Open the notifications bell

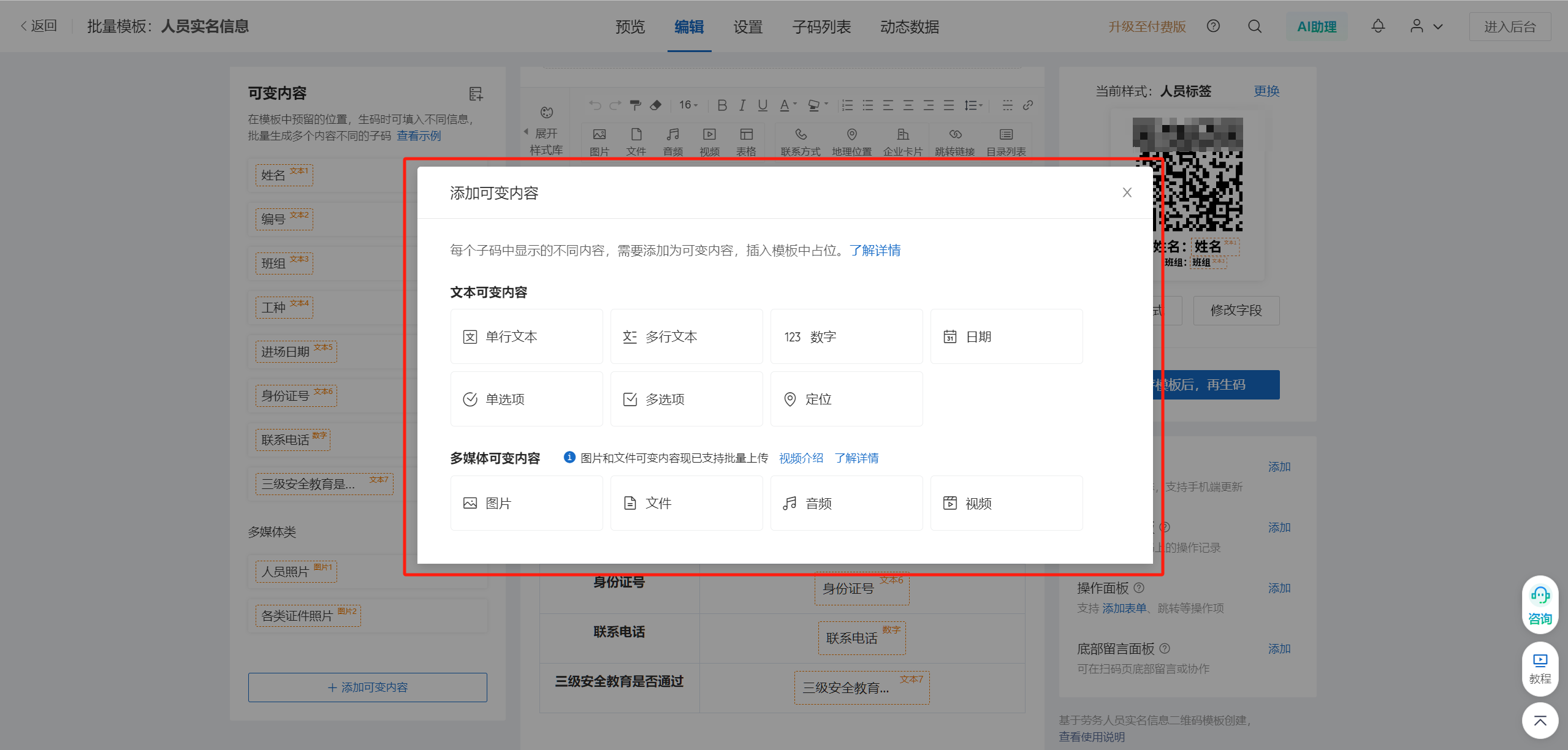(x=1378, y=26)
